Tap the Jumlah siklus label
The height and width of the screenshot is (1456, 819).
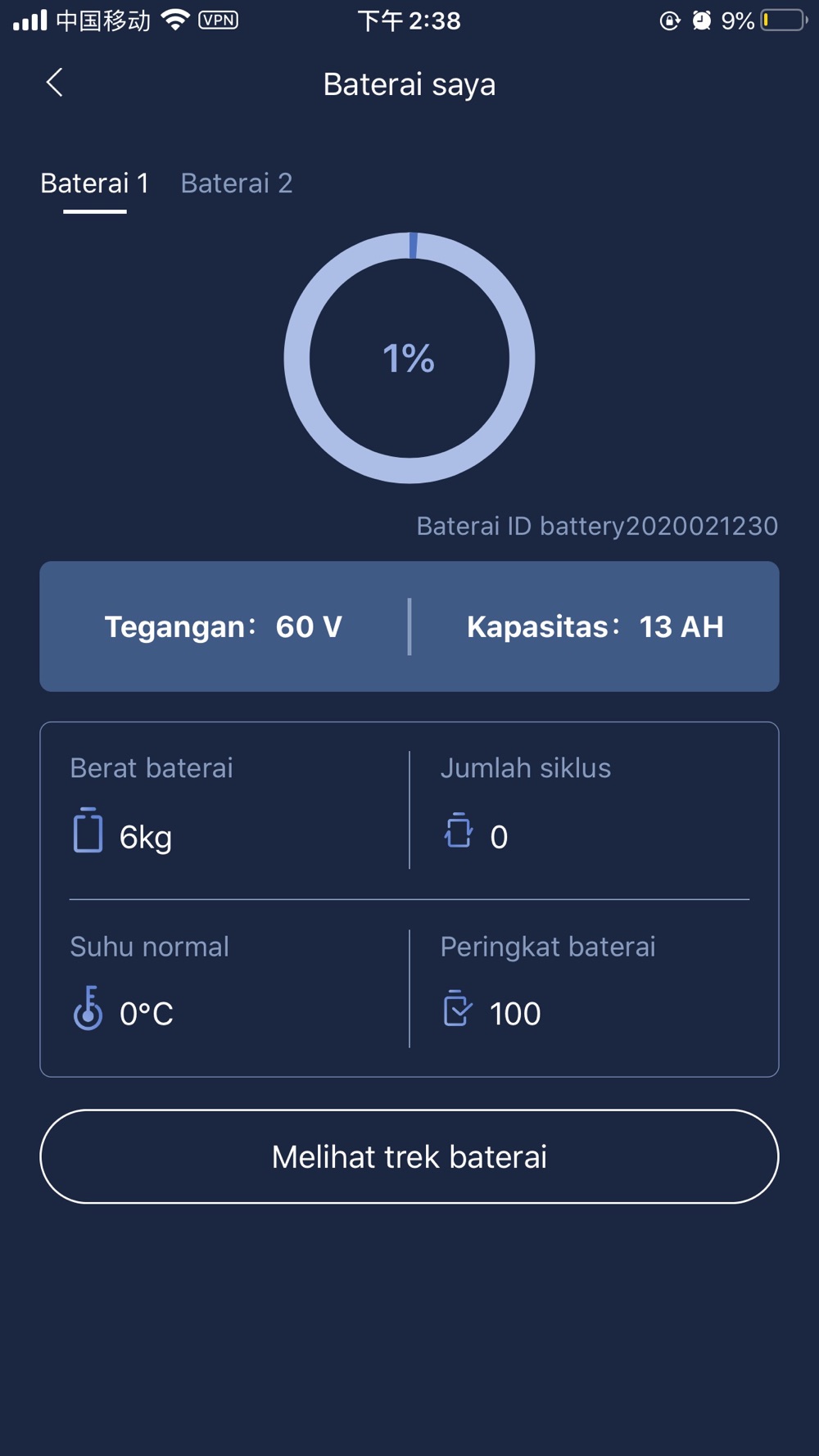[526, 768]
